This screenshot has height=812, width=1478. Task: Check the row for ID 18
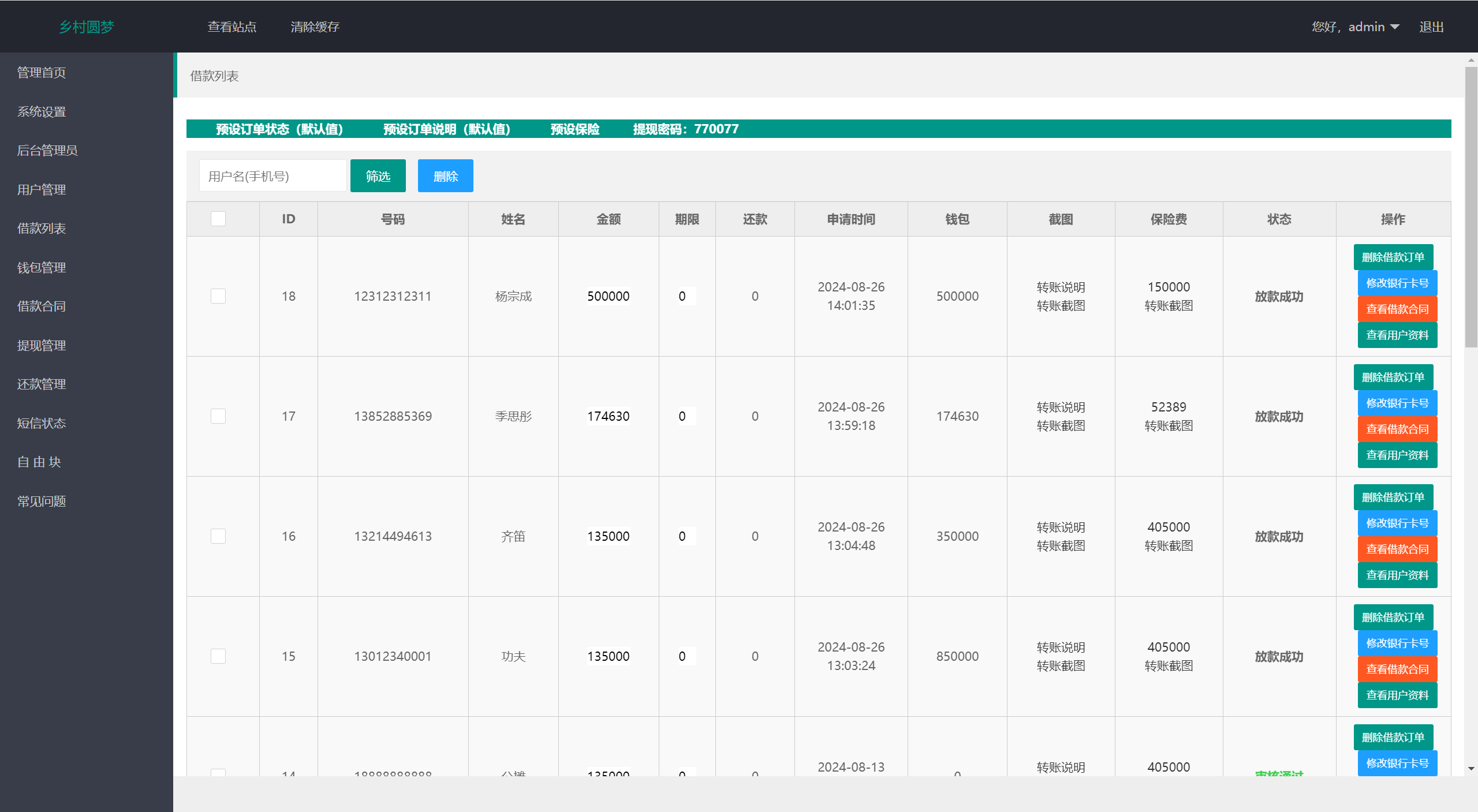218,296
